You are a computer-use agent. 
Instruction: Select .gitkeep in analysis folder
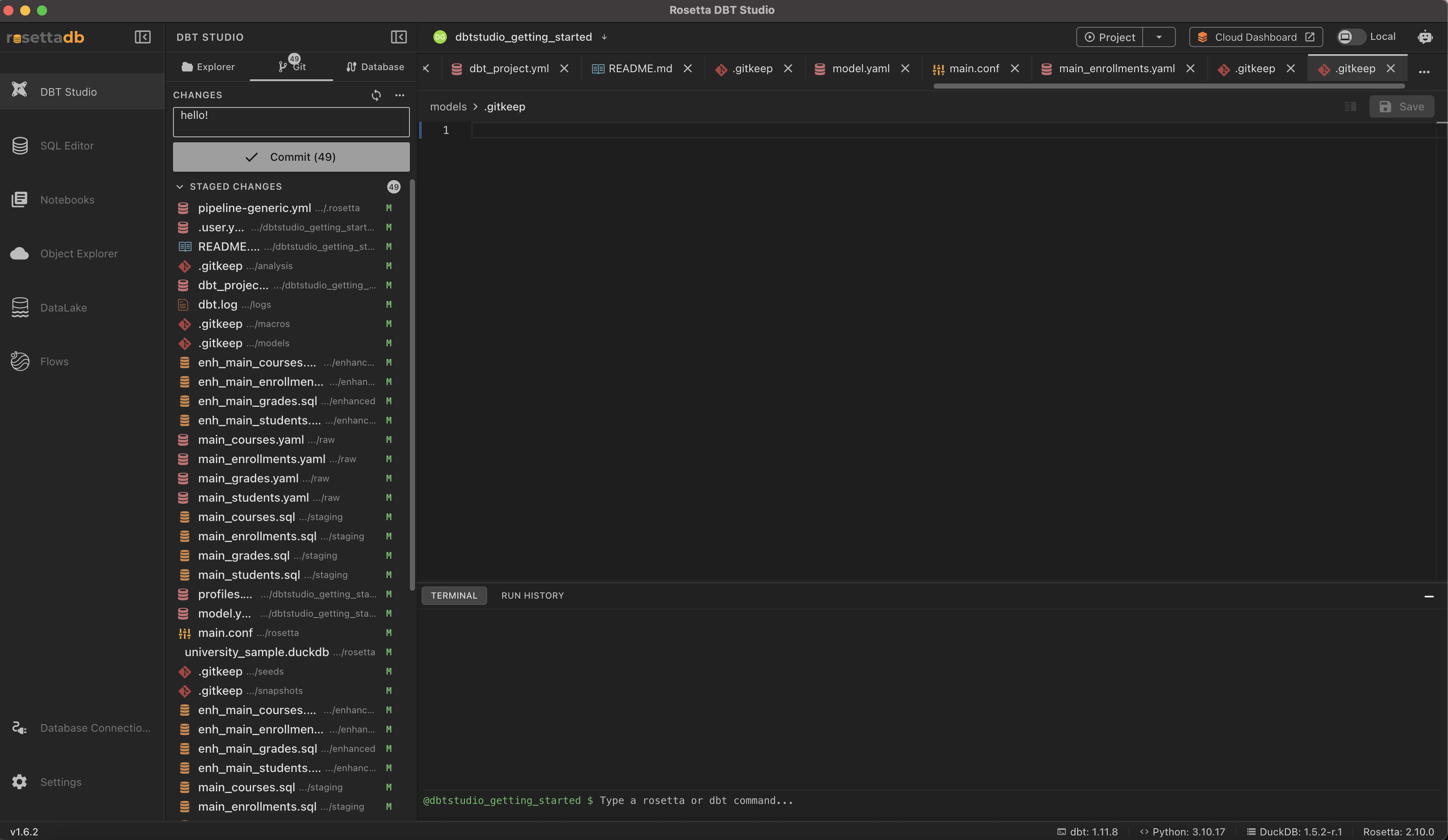pos(287,266)
